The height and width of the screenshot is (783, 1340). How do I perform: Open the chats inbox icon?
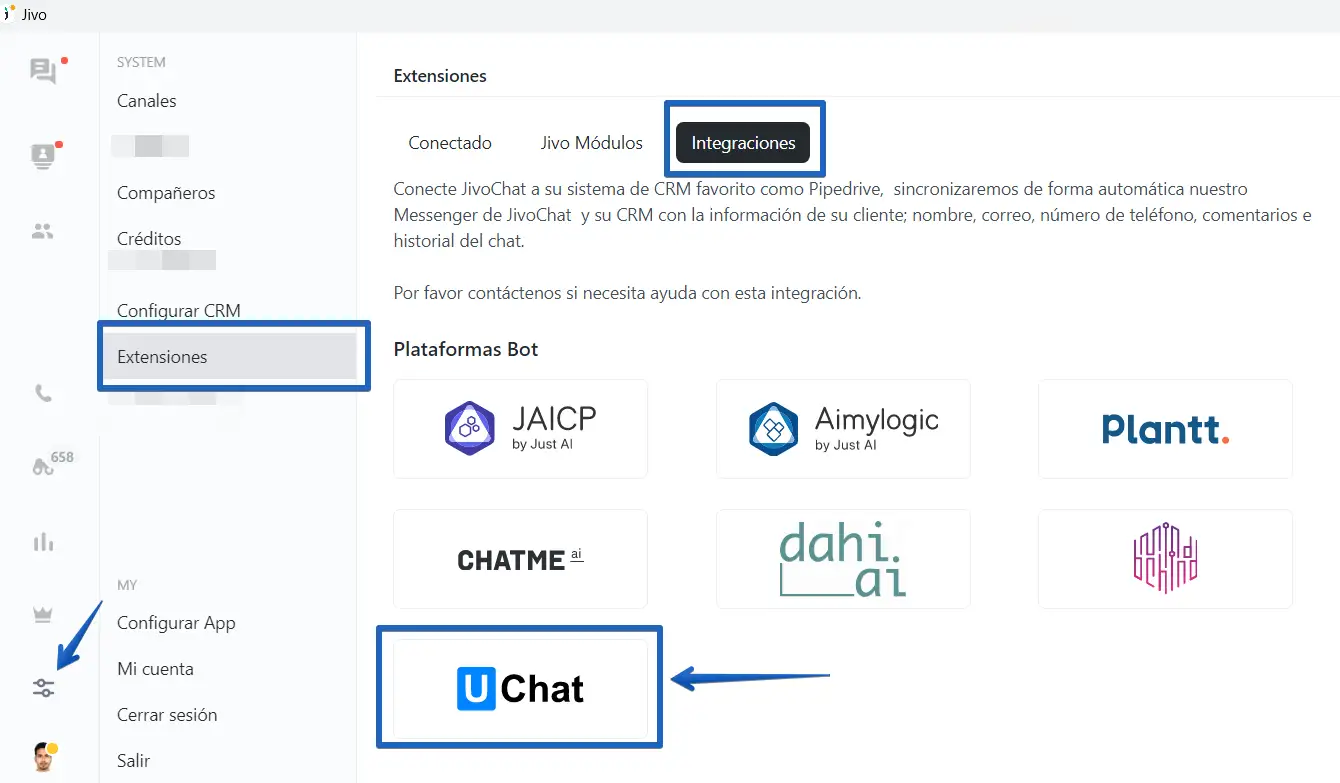point(43,71)
